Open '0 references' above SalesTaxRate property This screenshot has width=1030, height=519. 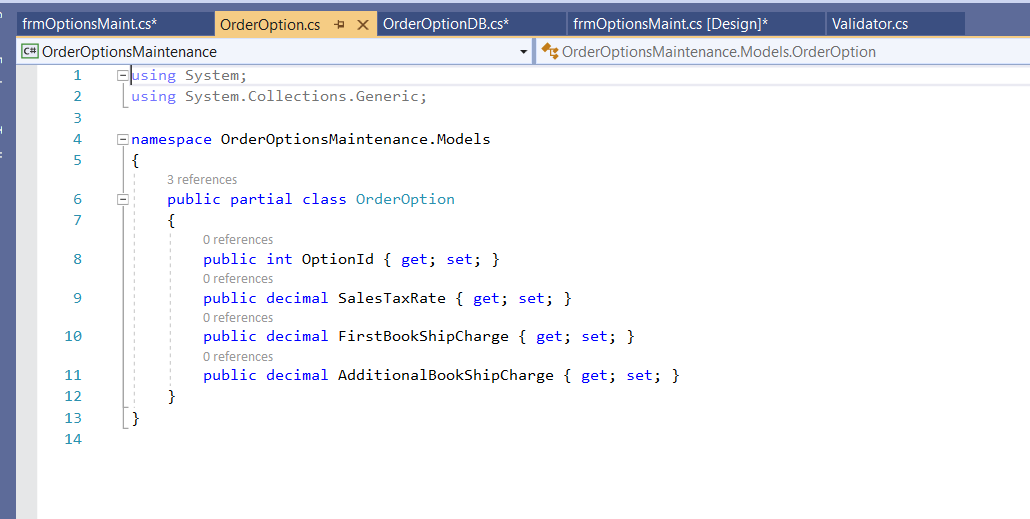pyautogui.click(x=238, y=279)
